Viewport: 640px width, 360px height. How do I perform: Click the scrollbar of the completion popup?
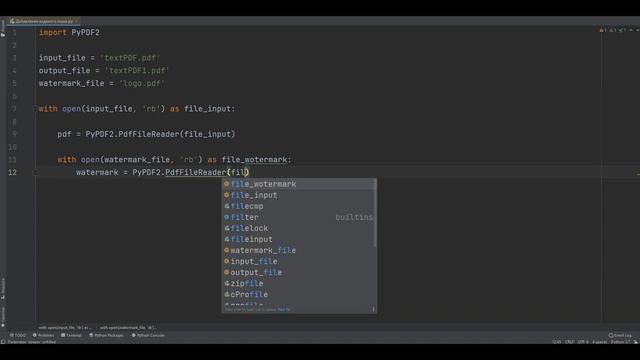(375, 213)
